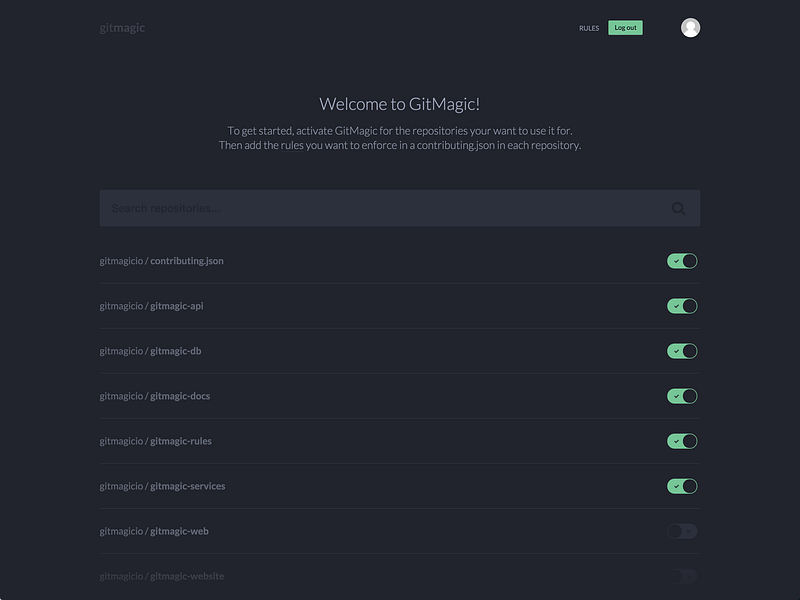Image resolution: width=800 pixels, height=600 pixels.
Task: Disable GitMagic for gitmagicio/contributing.json
Action: pos(681,259)
